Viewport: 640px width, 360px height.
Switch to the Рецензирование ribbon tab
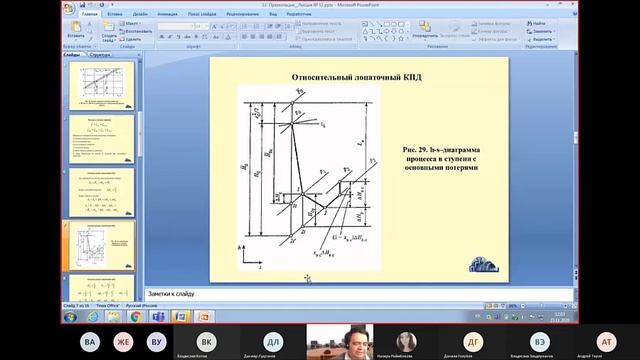click(242, 14)
